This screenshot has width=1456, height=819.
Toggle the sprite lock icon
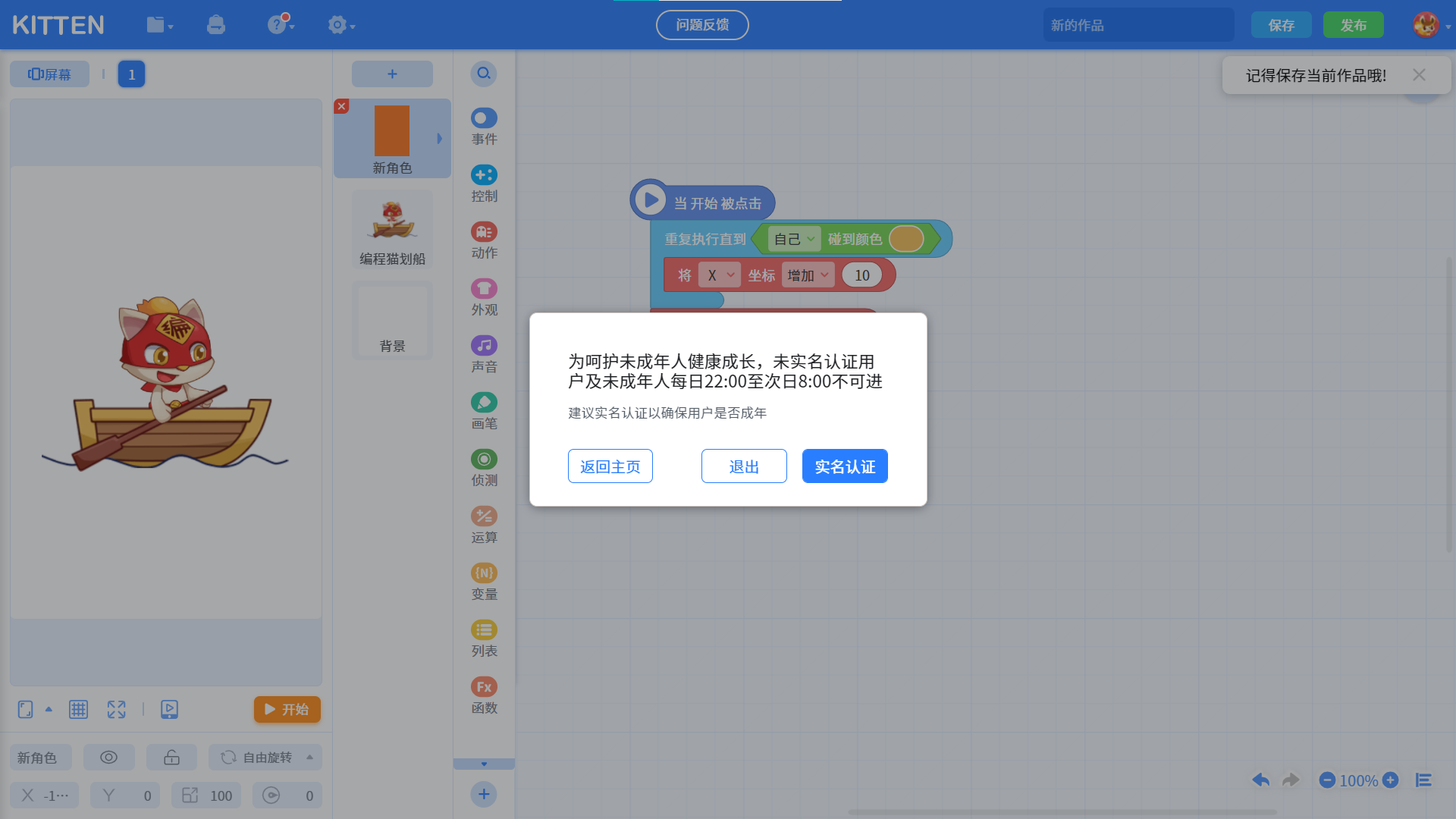[x=171, y=757]
